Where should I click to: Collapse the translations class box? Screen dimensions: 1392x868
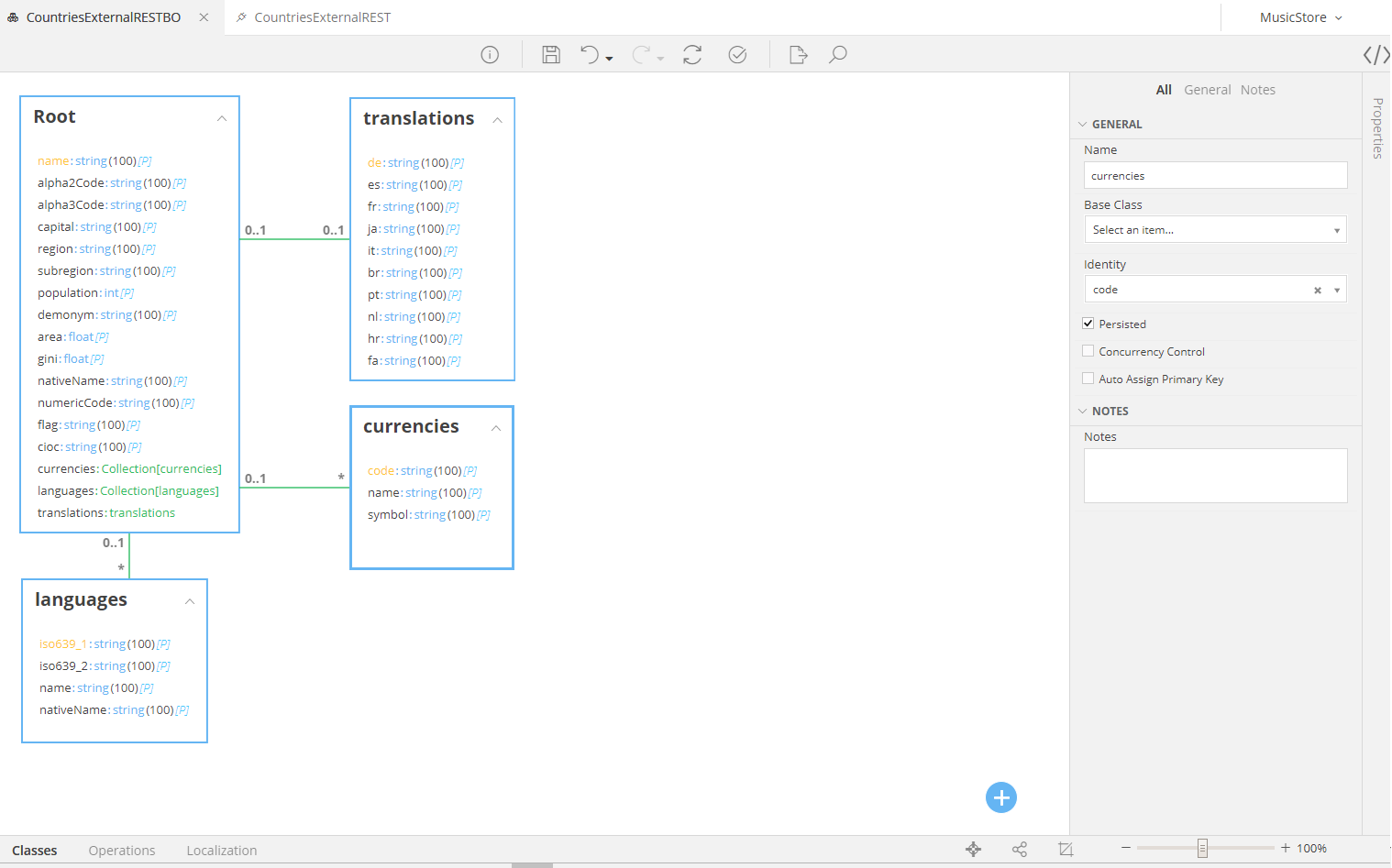coord(497,120)
